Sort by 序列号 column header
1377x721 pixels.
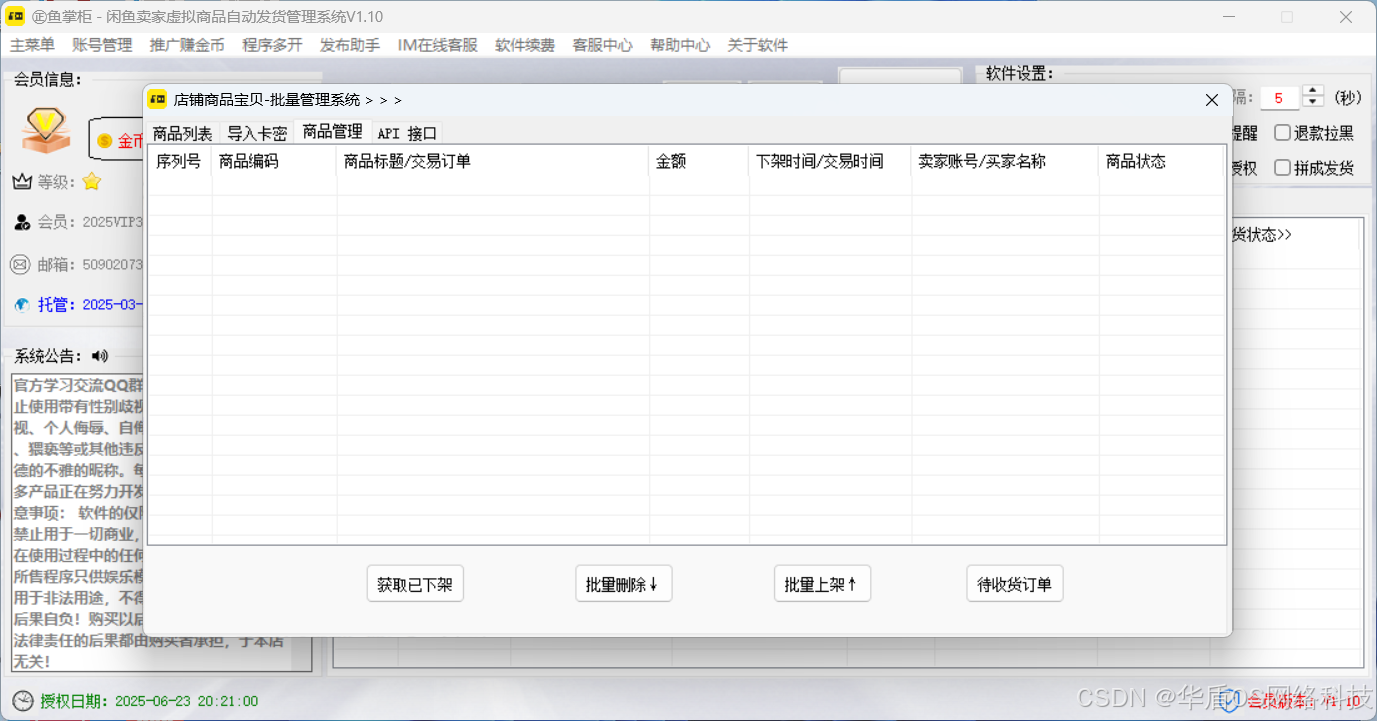click(x=179, y=161)
